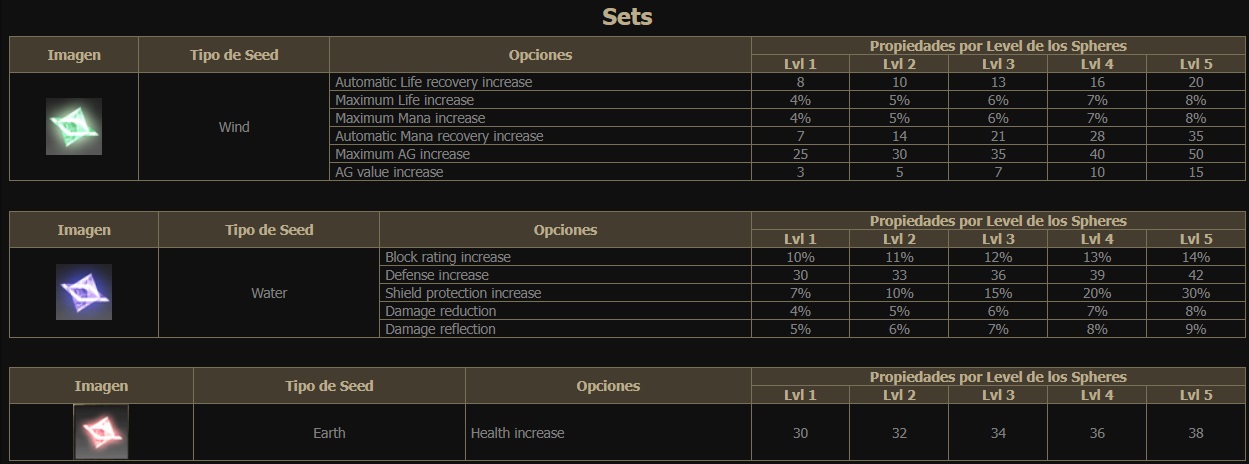Screen dimensions: 1249x464
Task: Click Maximum AG increase option
Action: coord(402,154)
